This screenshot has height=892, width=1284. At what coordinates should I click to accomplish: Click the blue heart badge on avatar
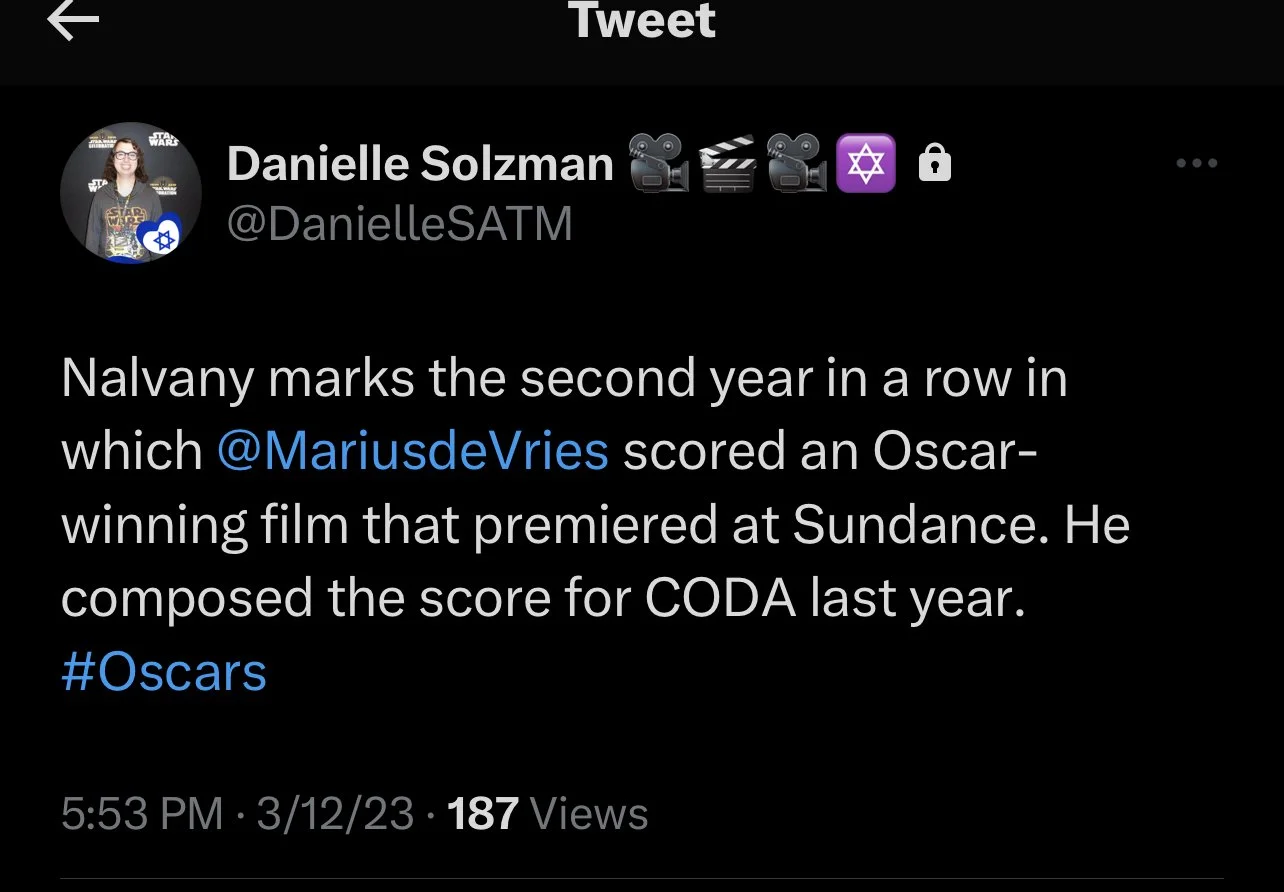pos(160,237)
